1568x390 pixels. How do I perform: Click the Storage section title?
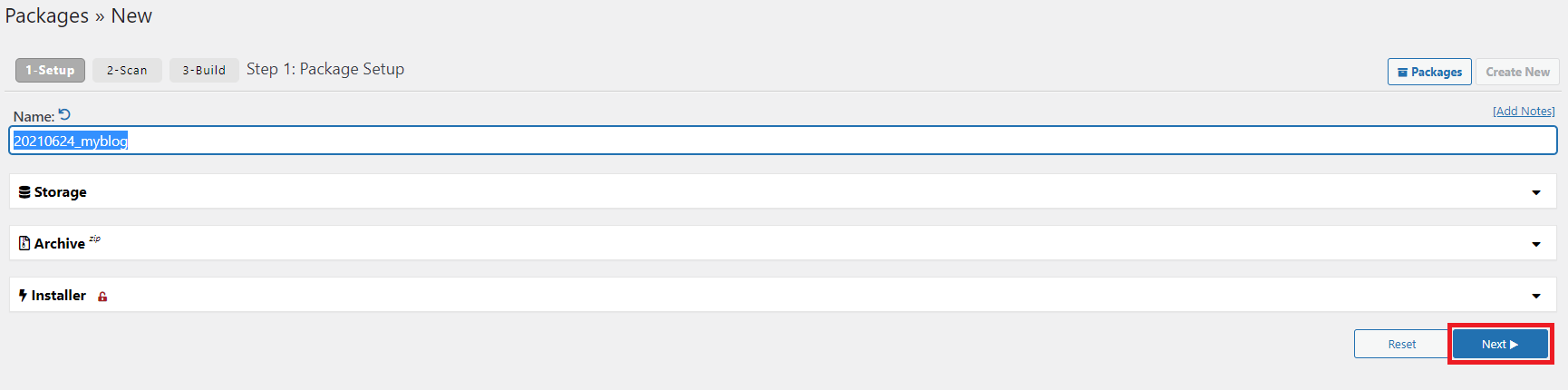click(x=61, y=192)
